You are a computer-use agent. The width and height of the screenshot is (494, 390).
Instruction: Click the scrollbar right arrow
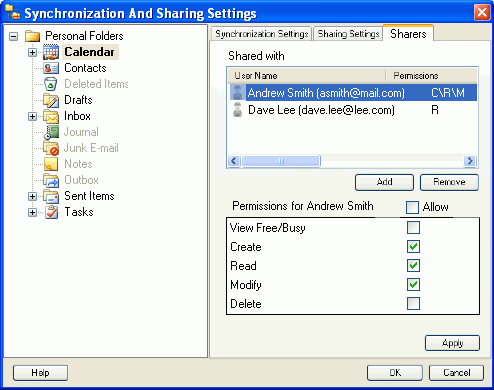pos(470,161)
